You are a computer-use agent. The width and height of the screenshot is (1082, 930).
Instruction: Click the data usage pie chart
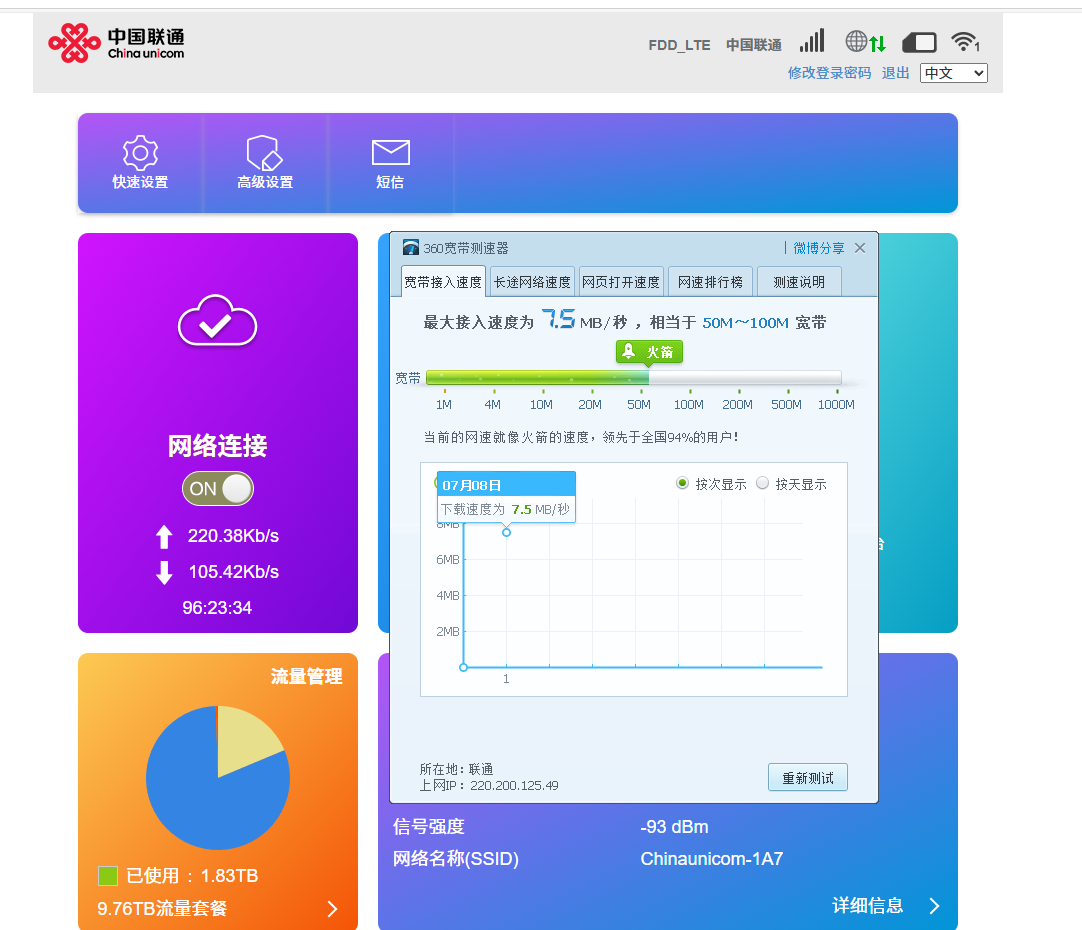tap(218, 778)
